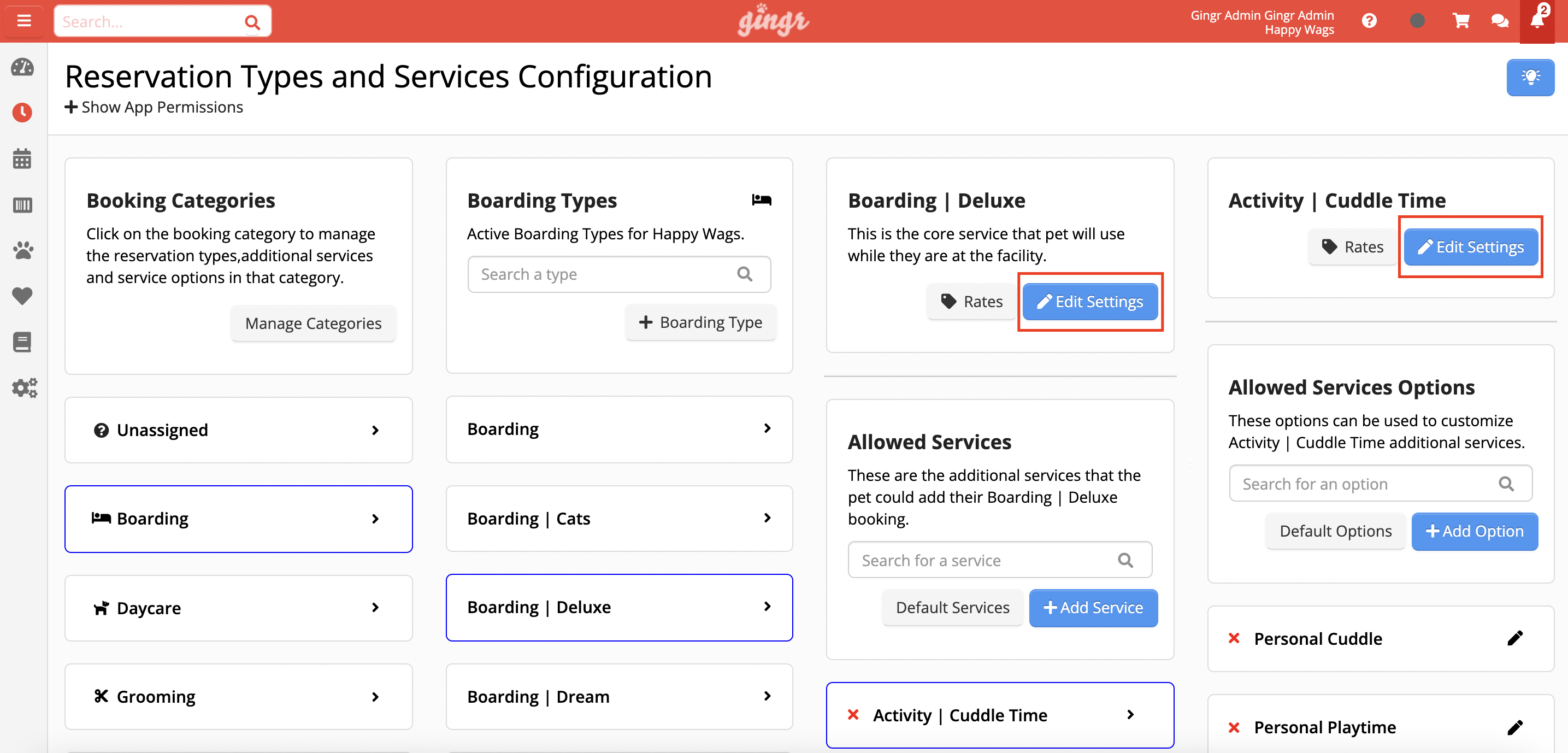Click the Manage Categories button
Screen dimensions: 1568x753
point(313,323)
